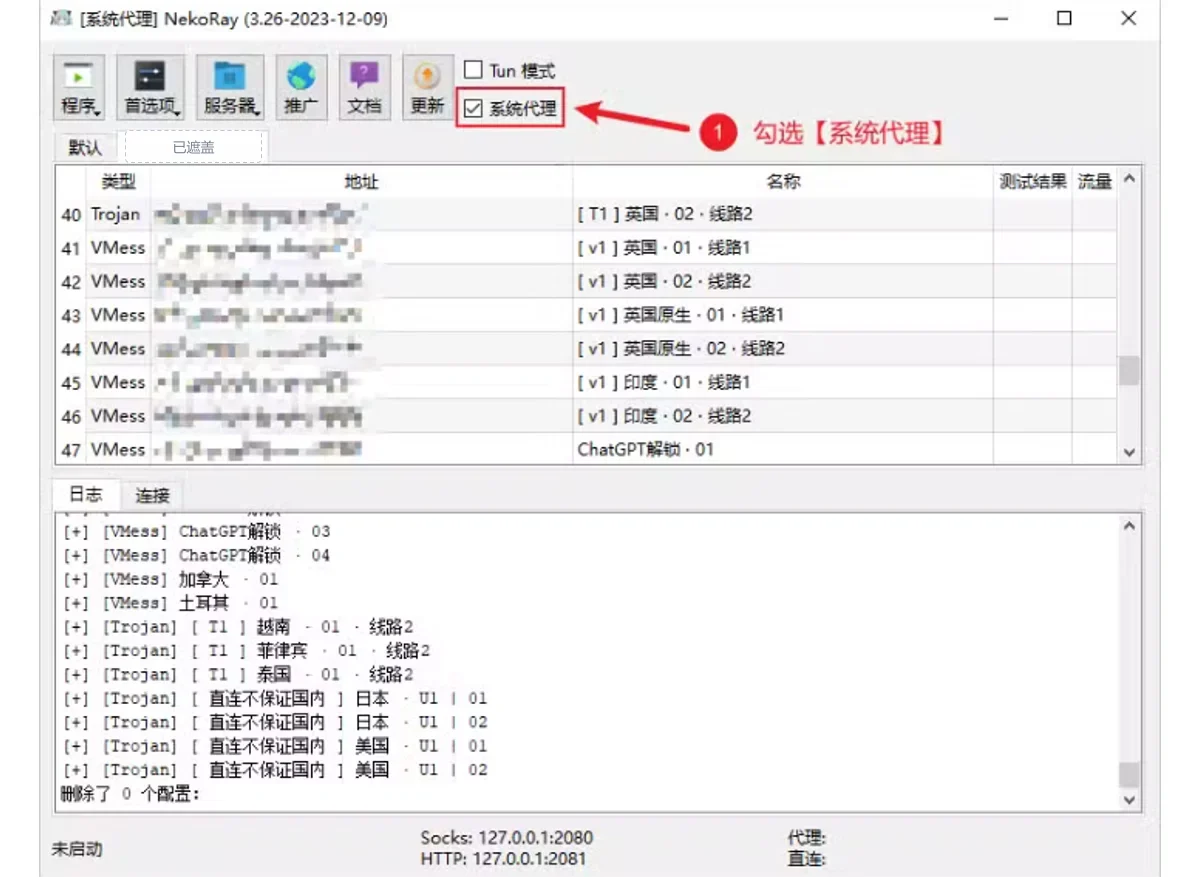Toggle the 系统代理 checkbox
Viewport: 1200px width, 877px height.
coord(510,108)
